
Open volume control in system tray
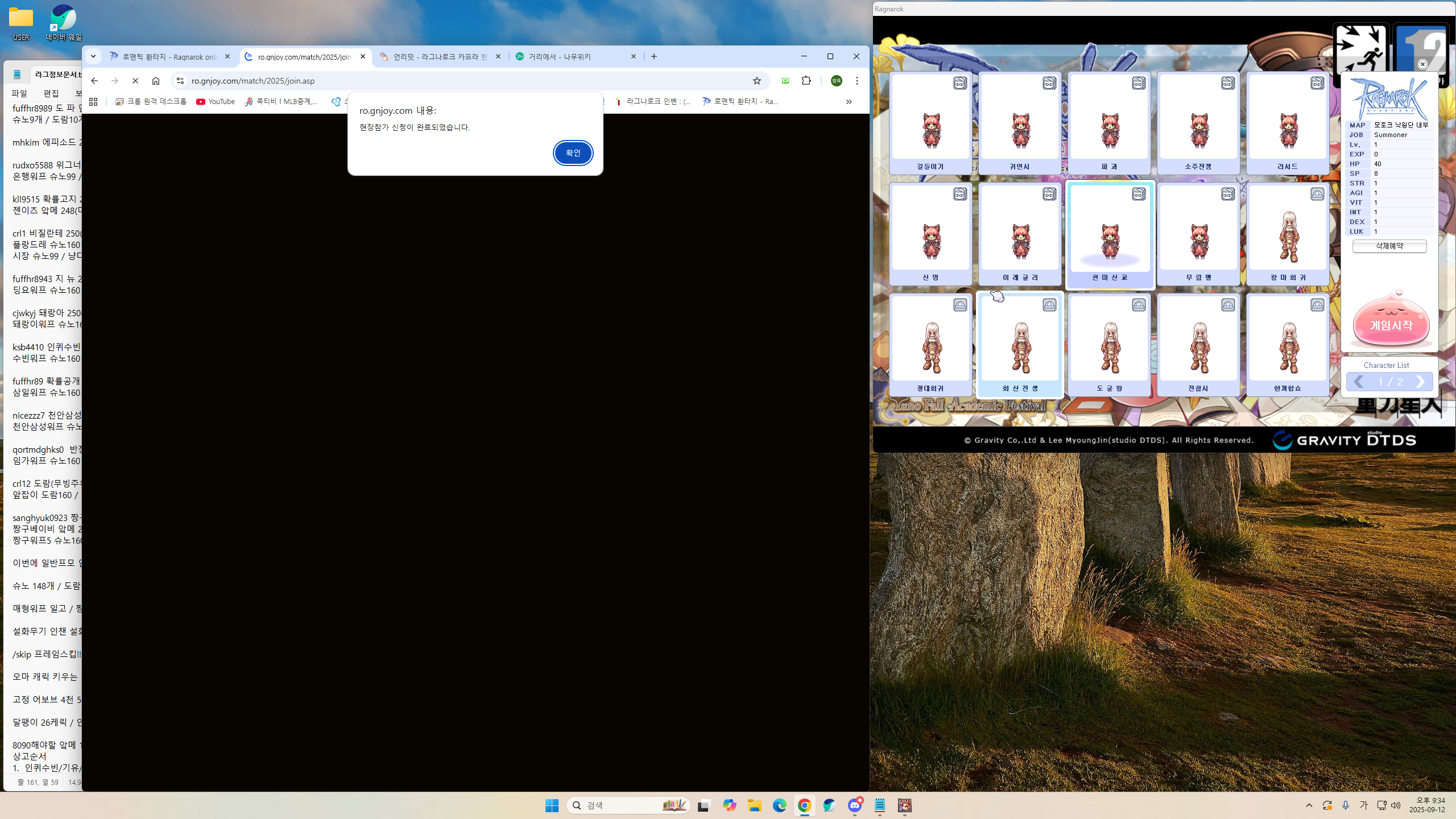click(x=1396, y=805)
